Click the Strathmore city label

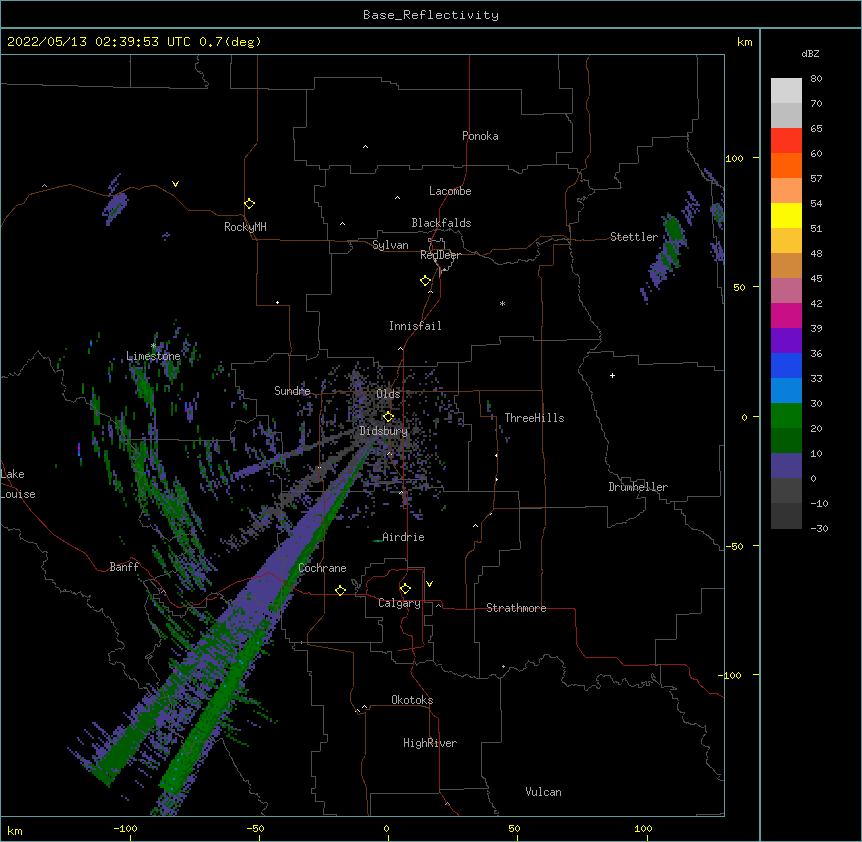pyautogui.click(x=516, y=608)
